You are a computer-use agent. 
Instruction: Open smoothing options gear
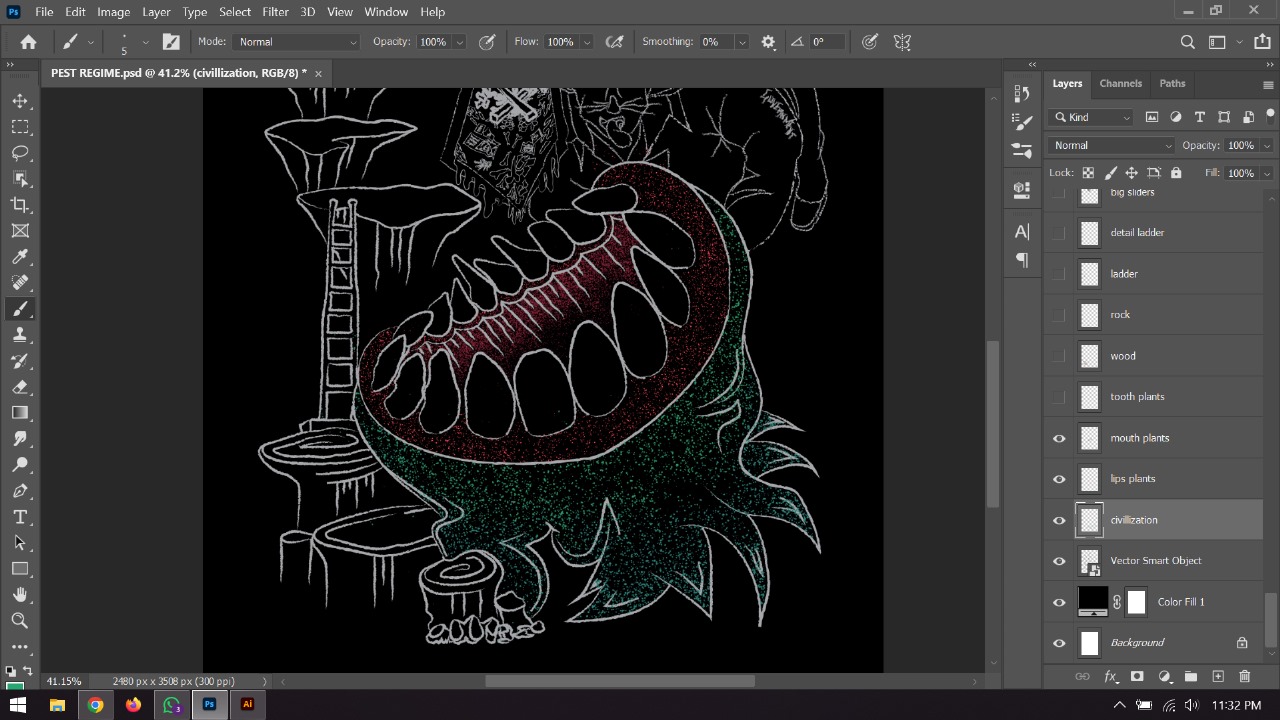click(768, 42)
